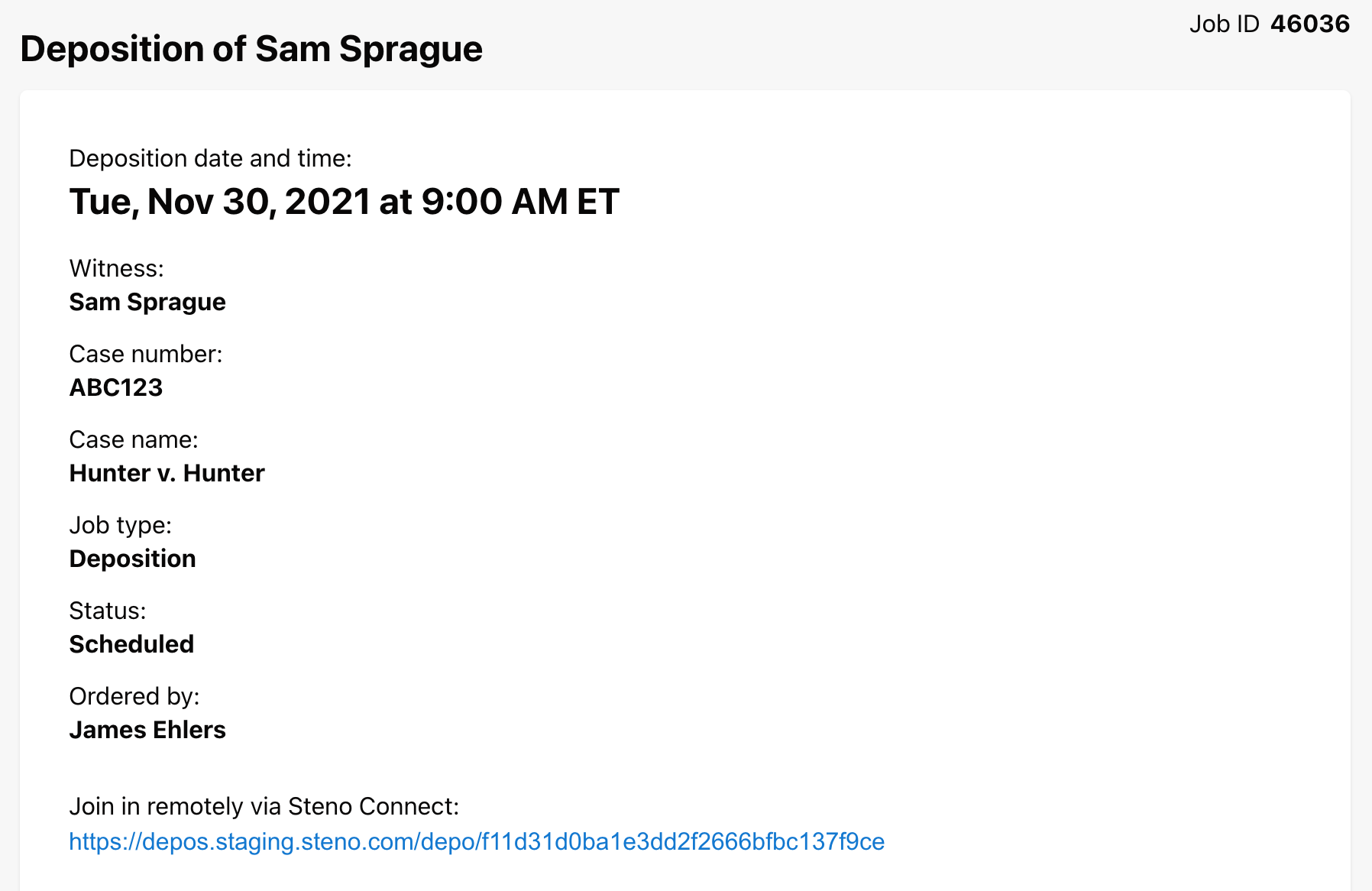Select job type value Deposition
Viewport: 1372px width, 891px height.
coord(132,559)
